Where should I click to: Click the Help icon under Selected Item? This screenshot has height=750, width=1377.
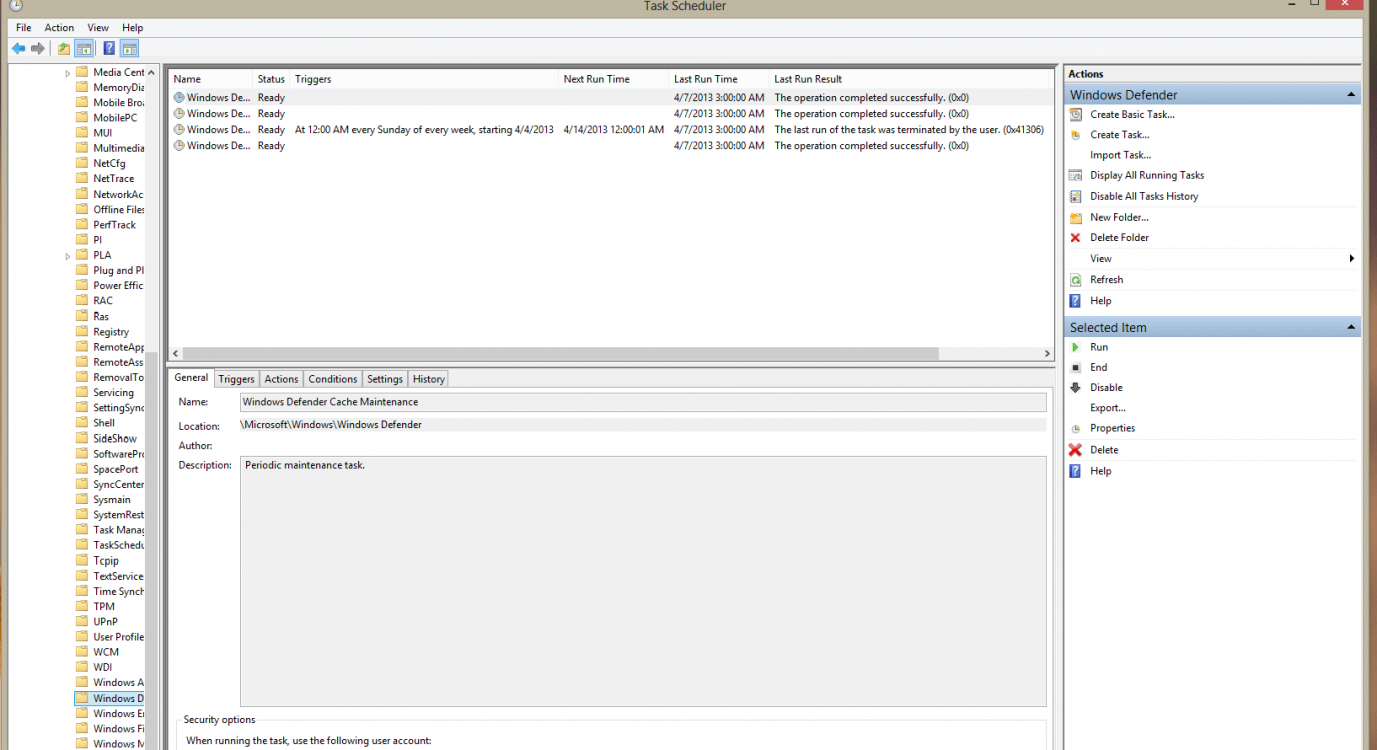1075,471
